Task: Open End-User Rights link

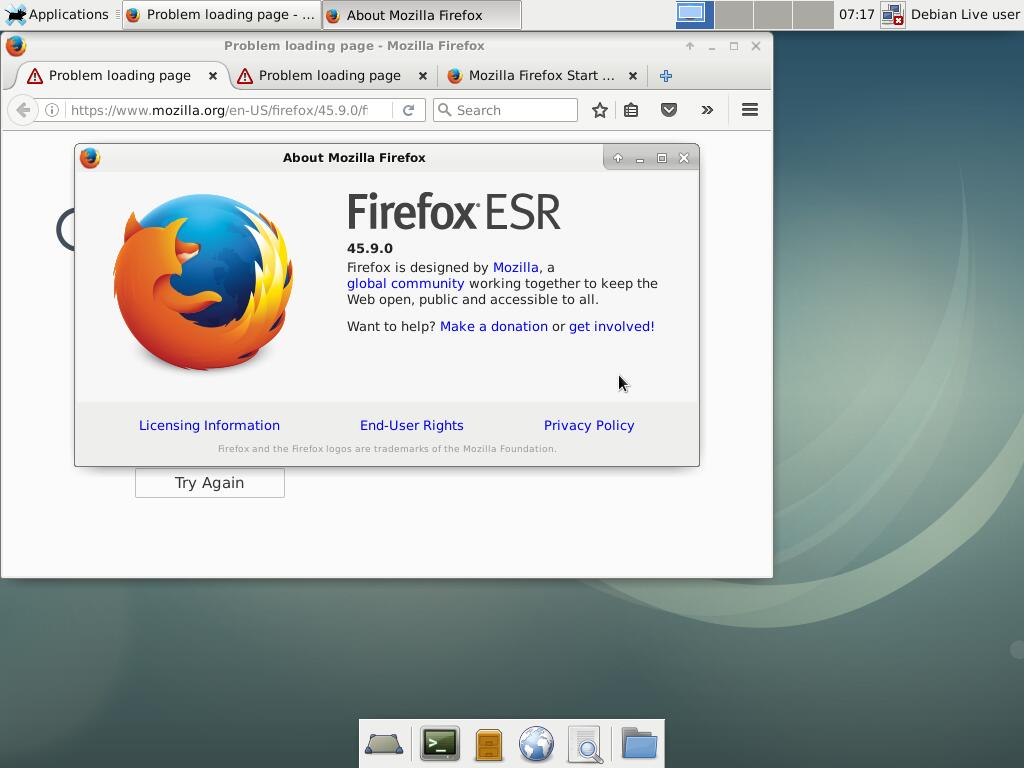Action: [x=411, y=425]
